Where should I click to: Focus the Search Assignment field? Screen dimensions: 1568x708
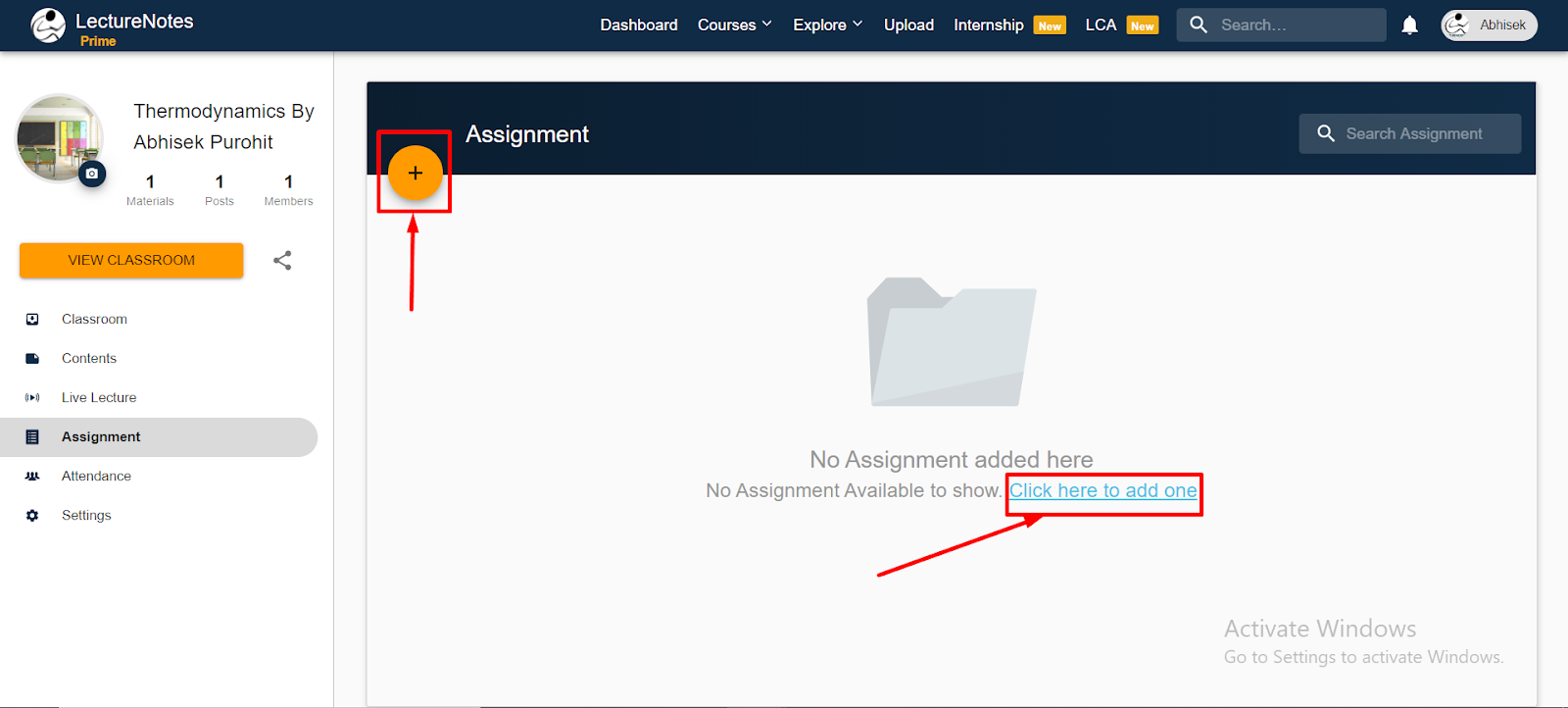tap(1410, 133)
